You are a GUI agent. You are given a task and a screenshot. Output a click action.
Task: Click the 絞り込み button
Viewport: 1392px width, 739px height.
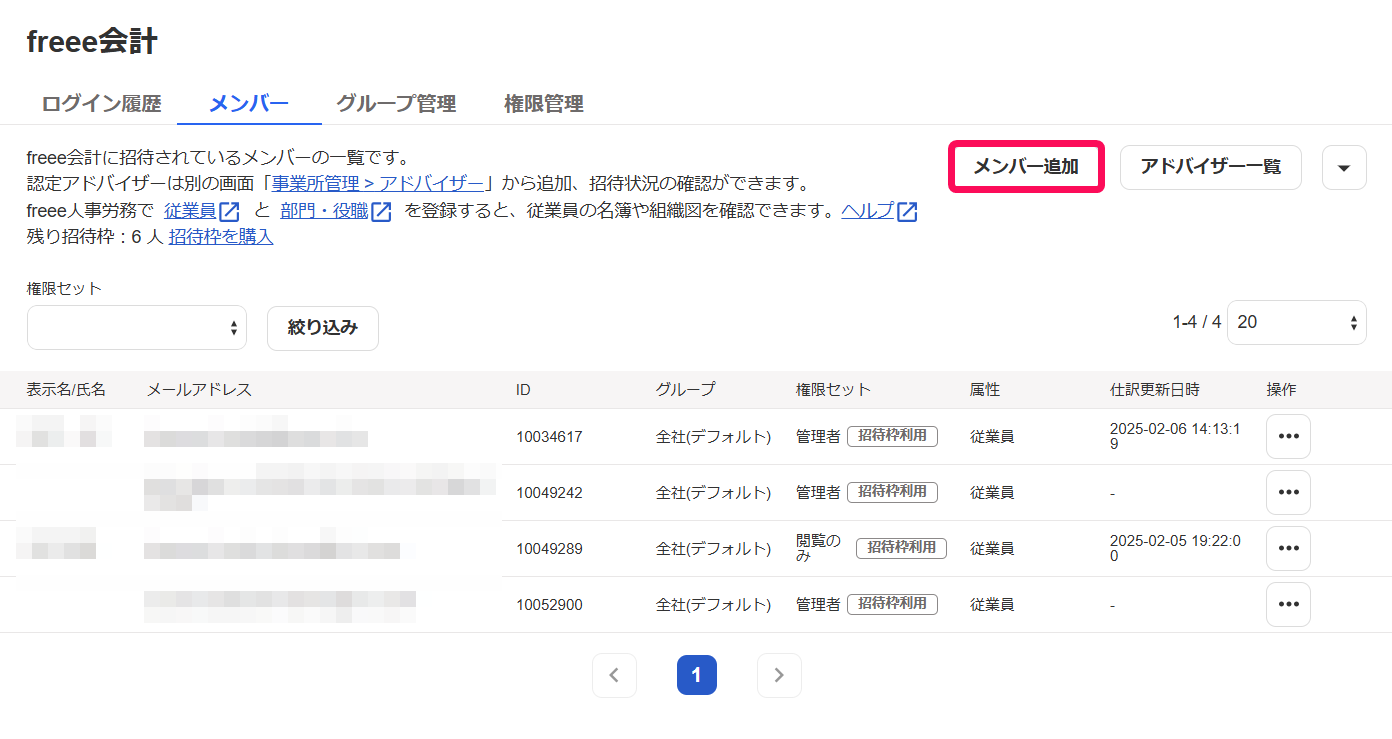[x=323, y=328]
